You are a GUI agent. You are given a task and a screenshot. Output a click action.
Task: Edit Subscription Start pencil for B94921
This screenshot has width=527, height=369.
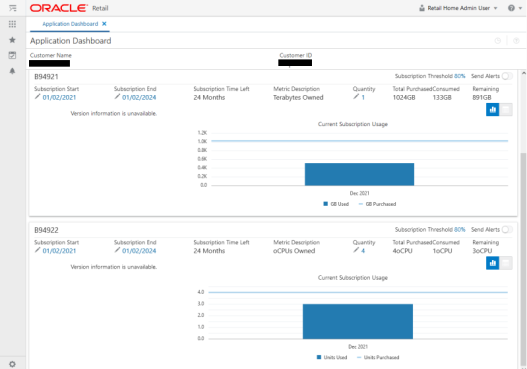point(37,97)
